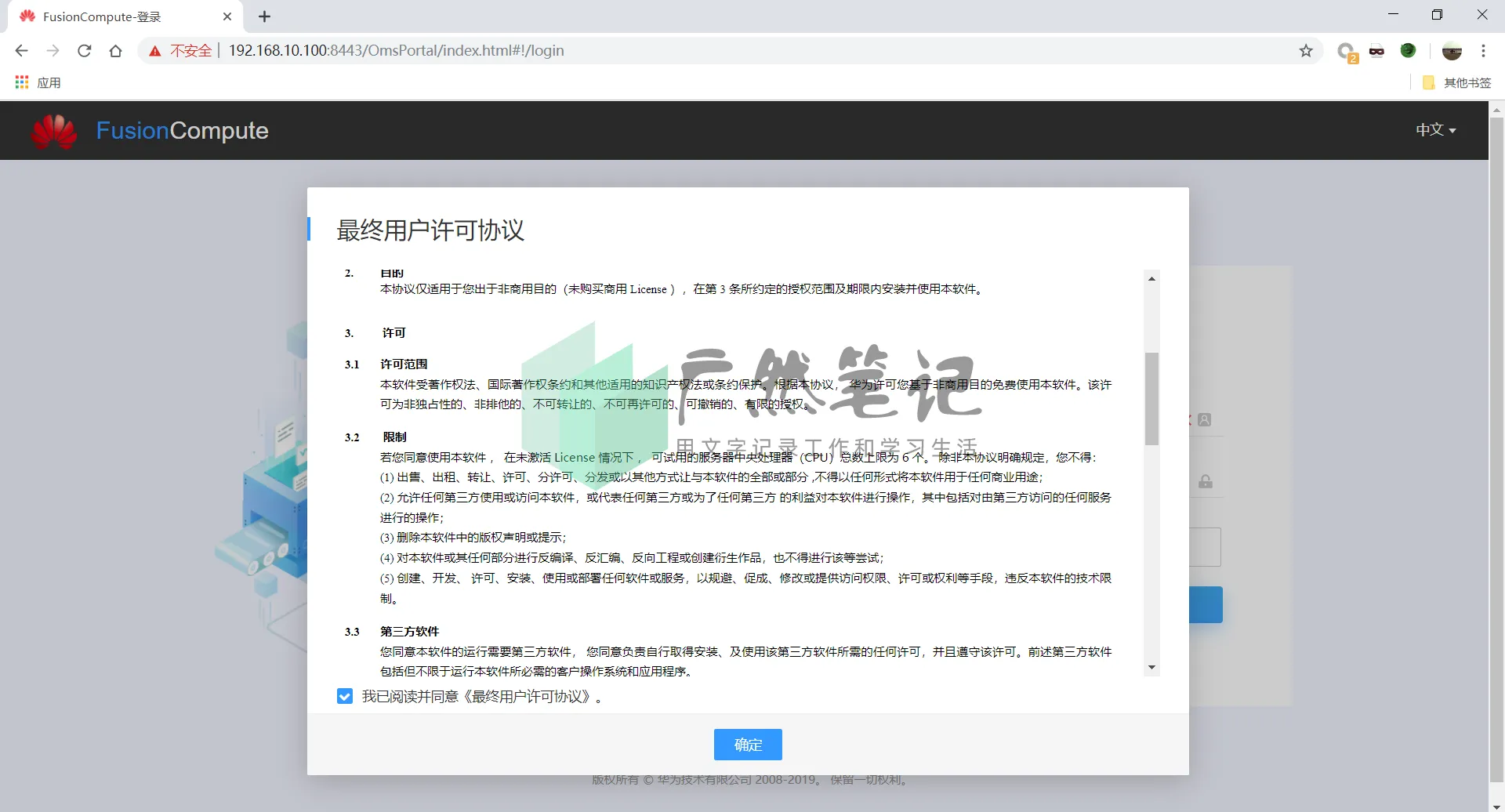Click the 不安全 security label
The width and height of the screenshot is (1505, 812).
click(191, 51)
